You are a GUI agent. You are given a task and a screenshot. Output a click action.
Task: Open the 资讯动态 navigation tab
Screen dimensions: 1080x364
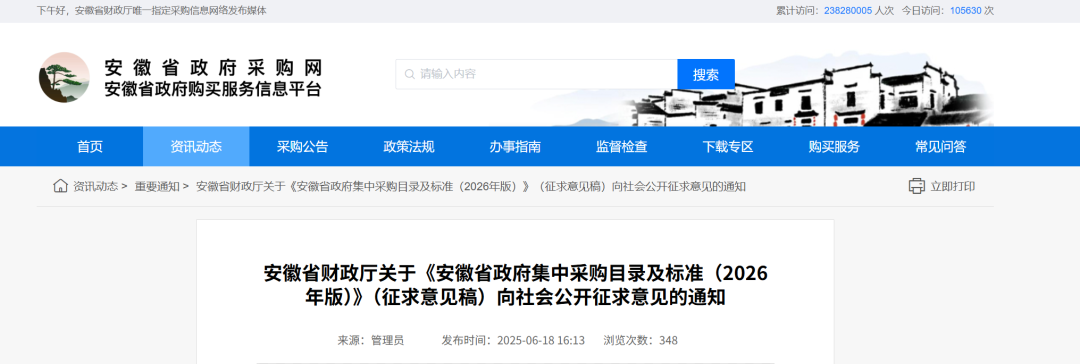196,146
